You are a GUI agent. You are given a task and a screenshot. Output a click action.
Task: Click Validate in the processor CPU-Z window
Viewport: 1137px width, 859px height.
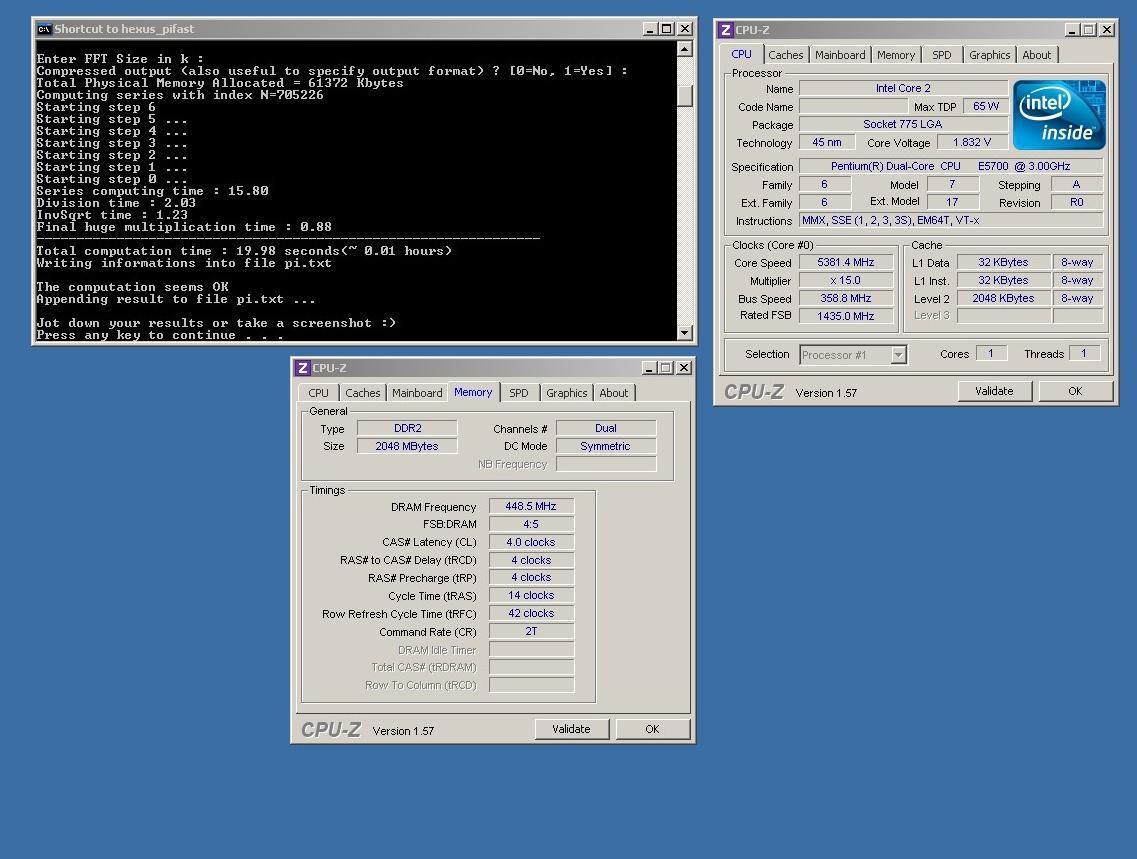(994, 391)
